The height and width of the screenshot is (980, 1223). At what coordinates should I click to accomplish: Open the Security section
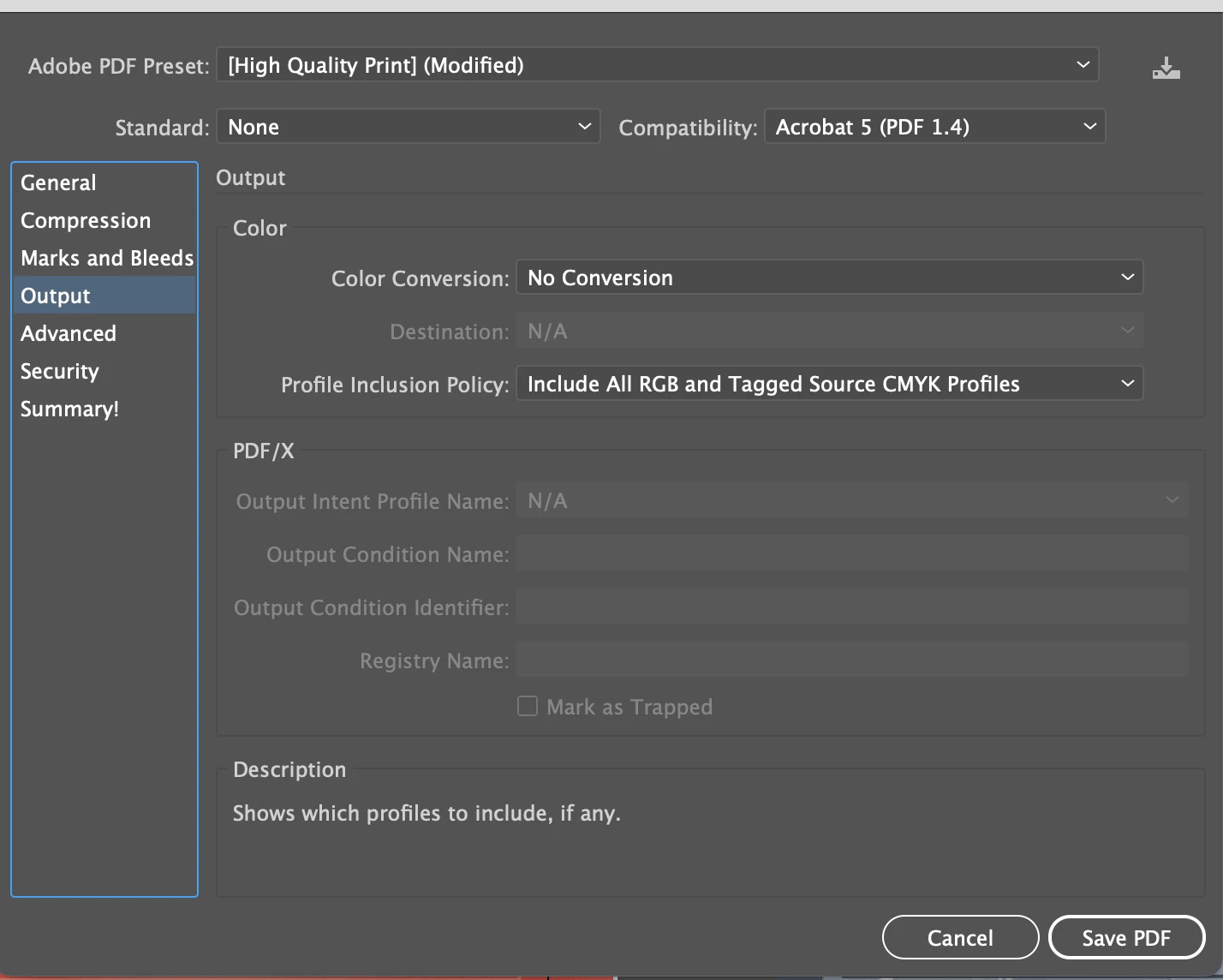104,371
